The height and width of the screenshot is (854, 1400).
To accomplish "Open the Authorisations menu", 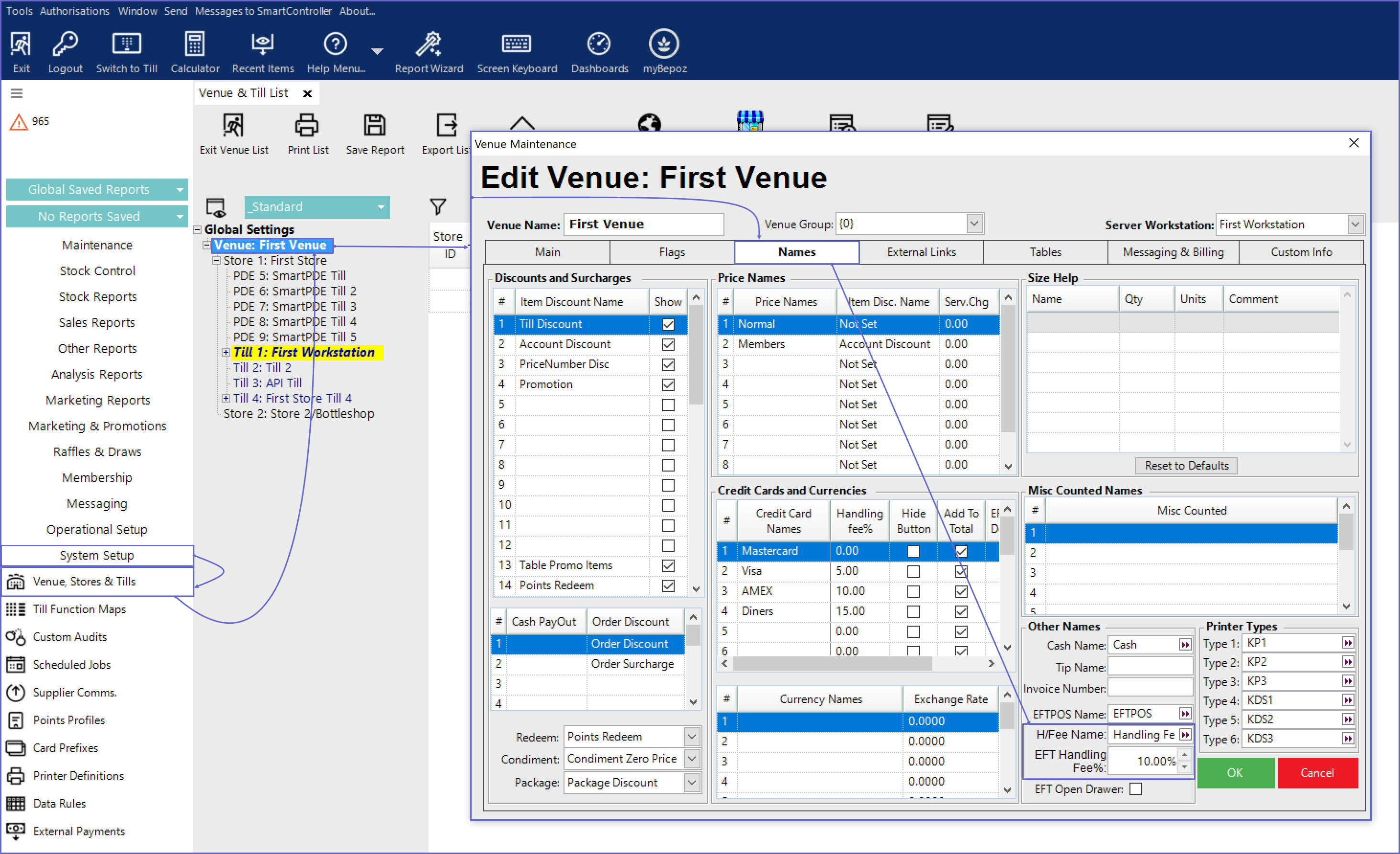I will click(74, 11).
